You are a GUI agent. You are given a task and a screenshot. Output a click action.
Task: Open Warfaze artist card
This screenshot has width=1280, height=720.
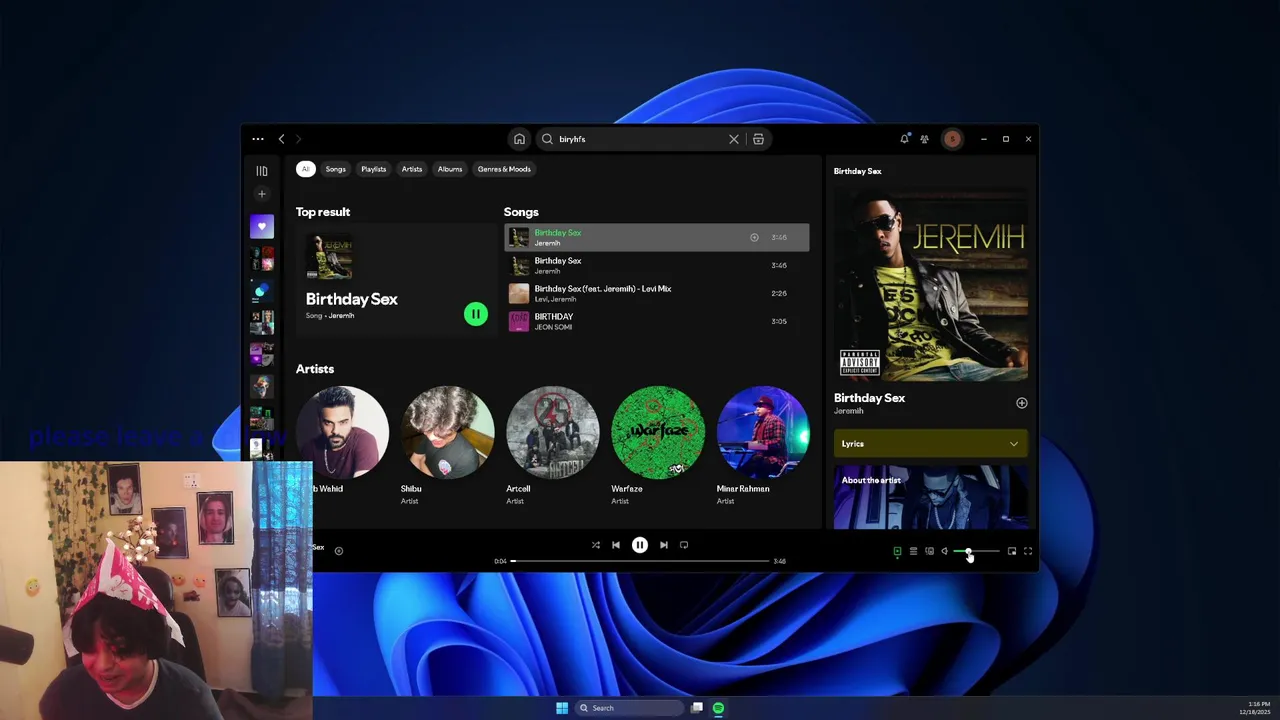click(x=657, y=445)
